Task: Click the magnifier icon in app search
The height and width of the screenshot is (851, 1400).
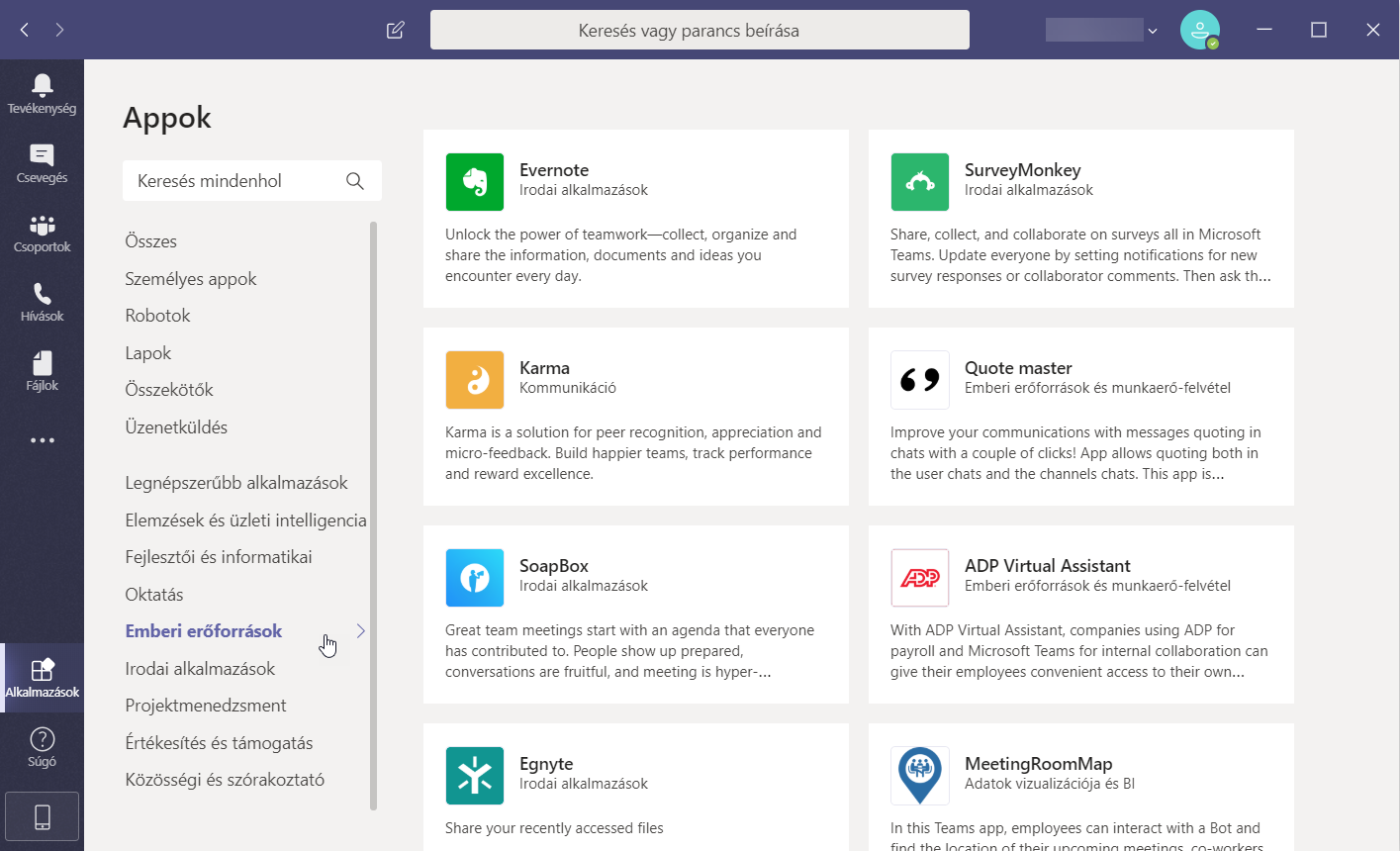Action: point(355,181)
